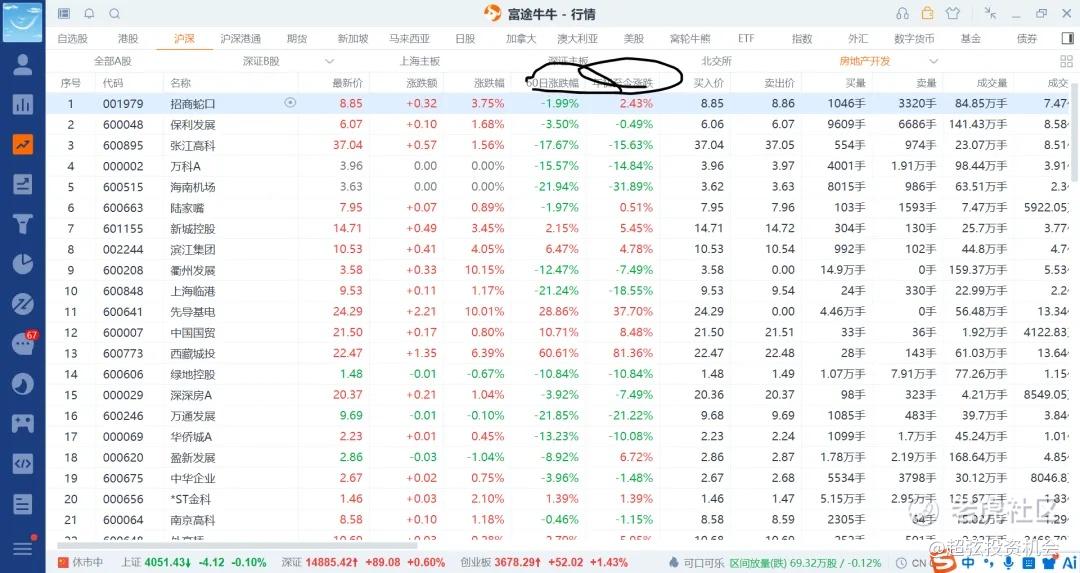Click the input method microphone icon
This screenshot has height=573, width=1080.
point(1010,562)
